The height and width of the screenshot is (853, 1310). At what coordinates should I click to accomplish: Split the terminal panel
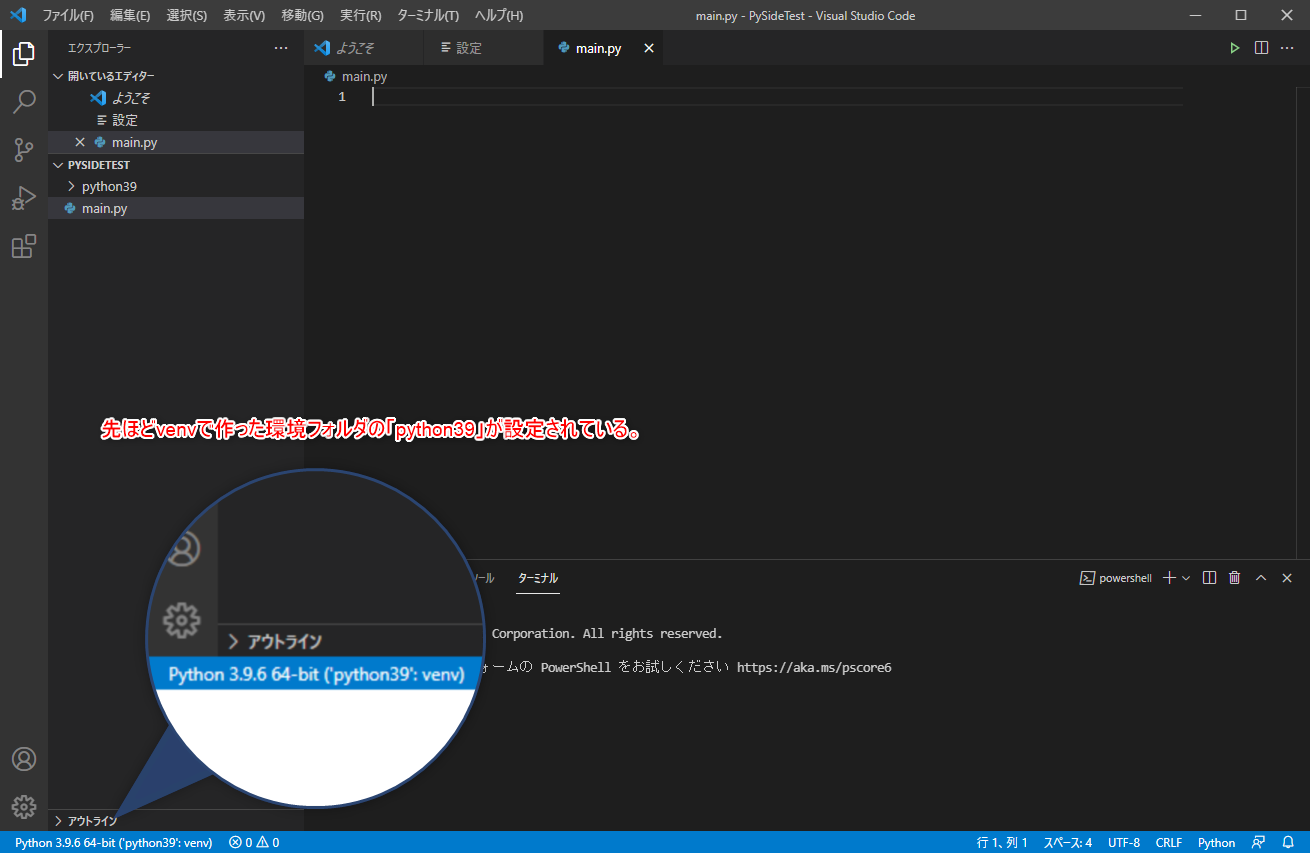pos(1209,578)
